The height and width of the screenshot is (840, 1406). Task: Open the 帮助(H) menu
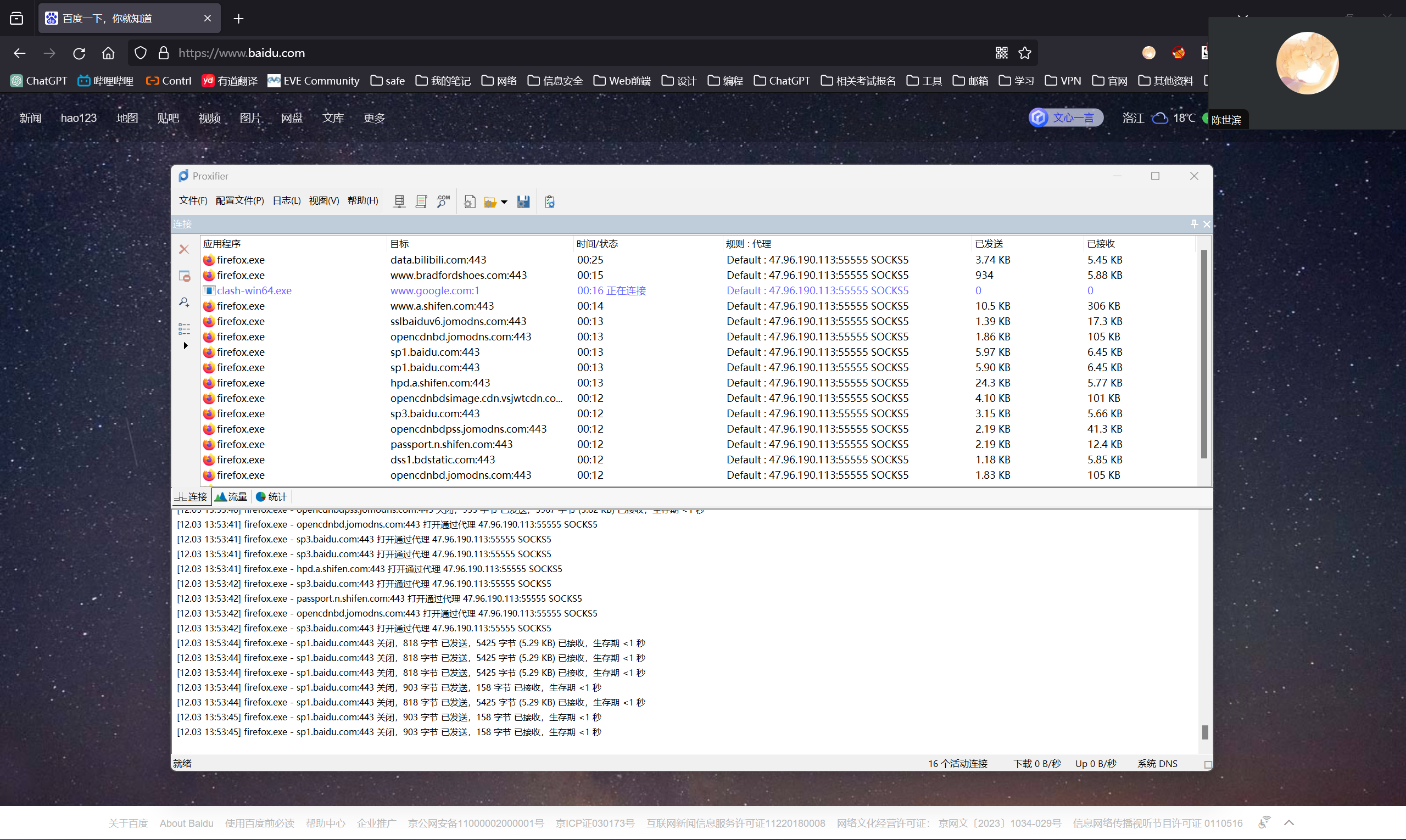[x=362, y=200]
